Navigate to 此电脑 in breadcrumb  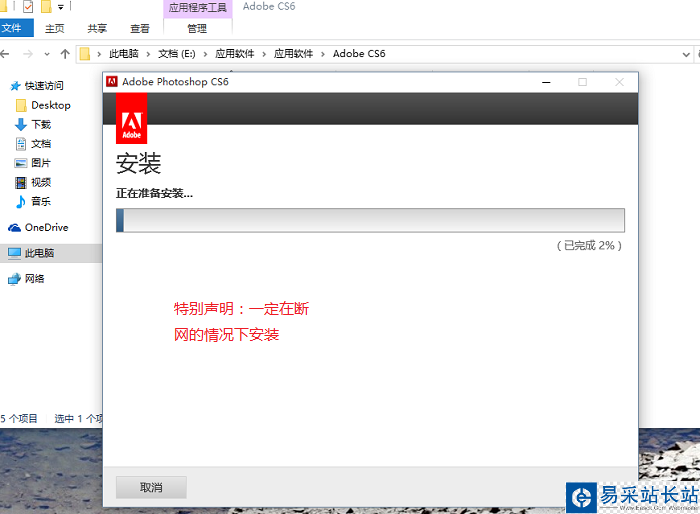pos(124,54)
